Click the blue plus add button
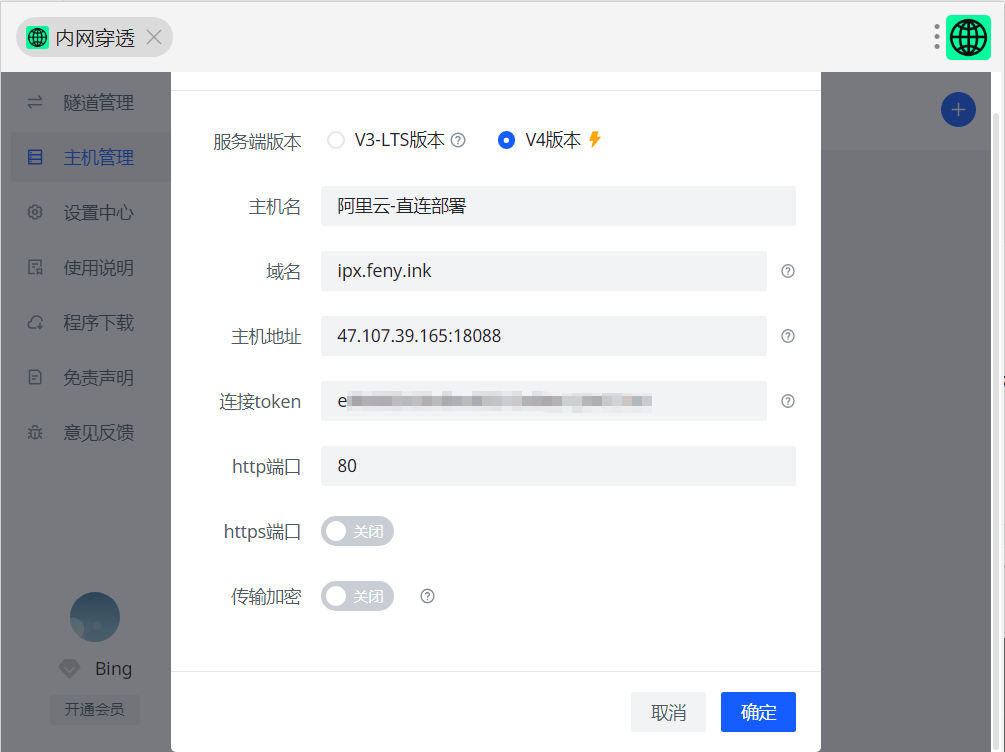Viewport: 1005px width, 752px height. pos(958,110)
